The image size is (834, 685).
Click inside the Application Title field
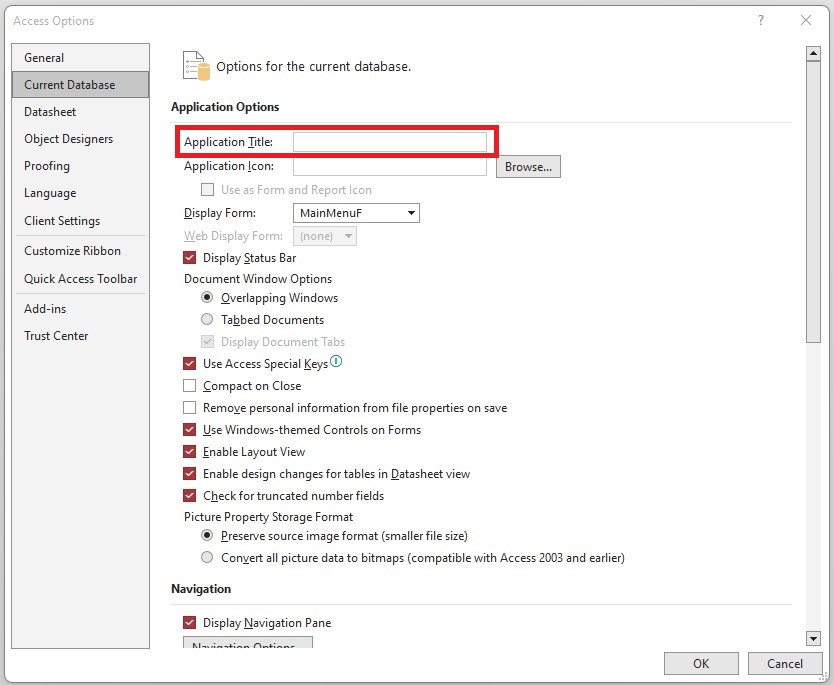(x=389, y=141)
